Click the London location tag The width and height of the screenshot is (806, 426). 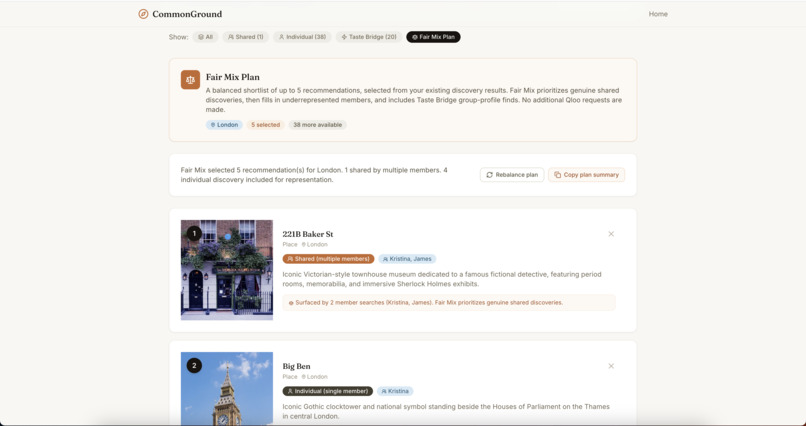coord(224,125)
